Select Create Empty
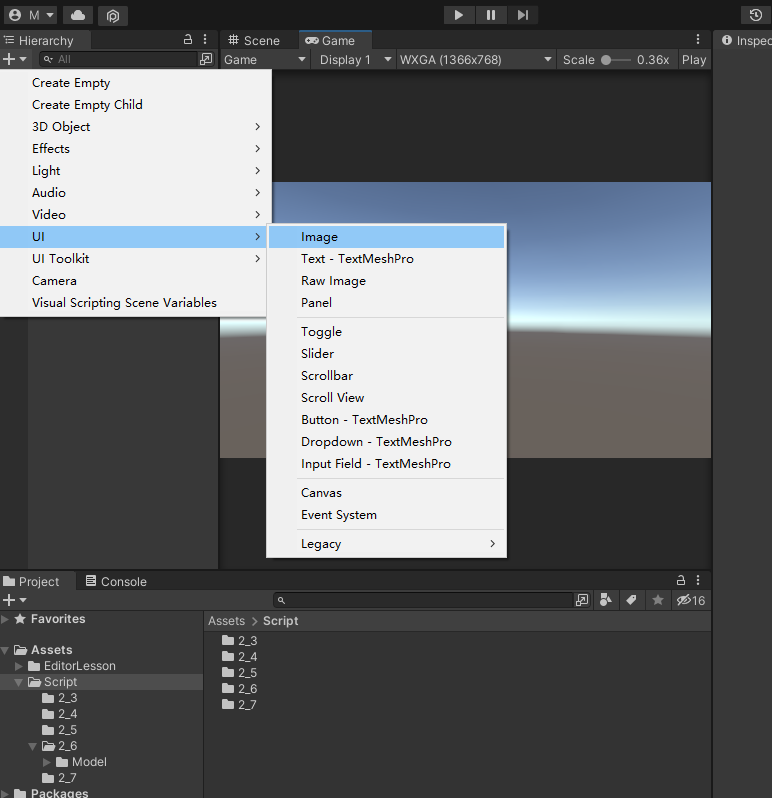This screenshot has height=798, width=772. click(135, 83)
